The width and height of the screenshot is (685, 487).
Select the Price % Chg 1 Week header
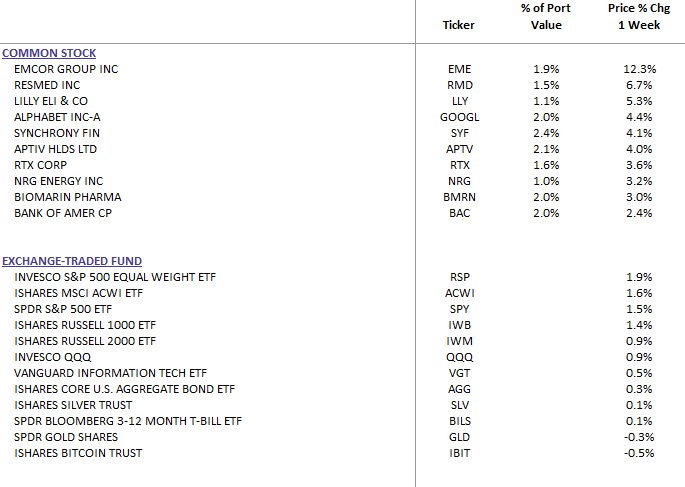[639, 17]
